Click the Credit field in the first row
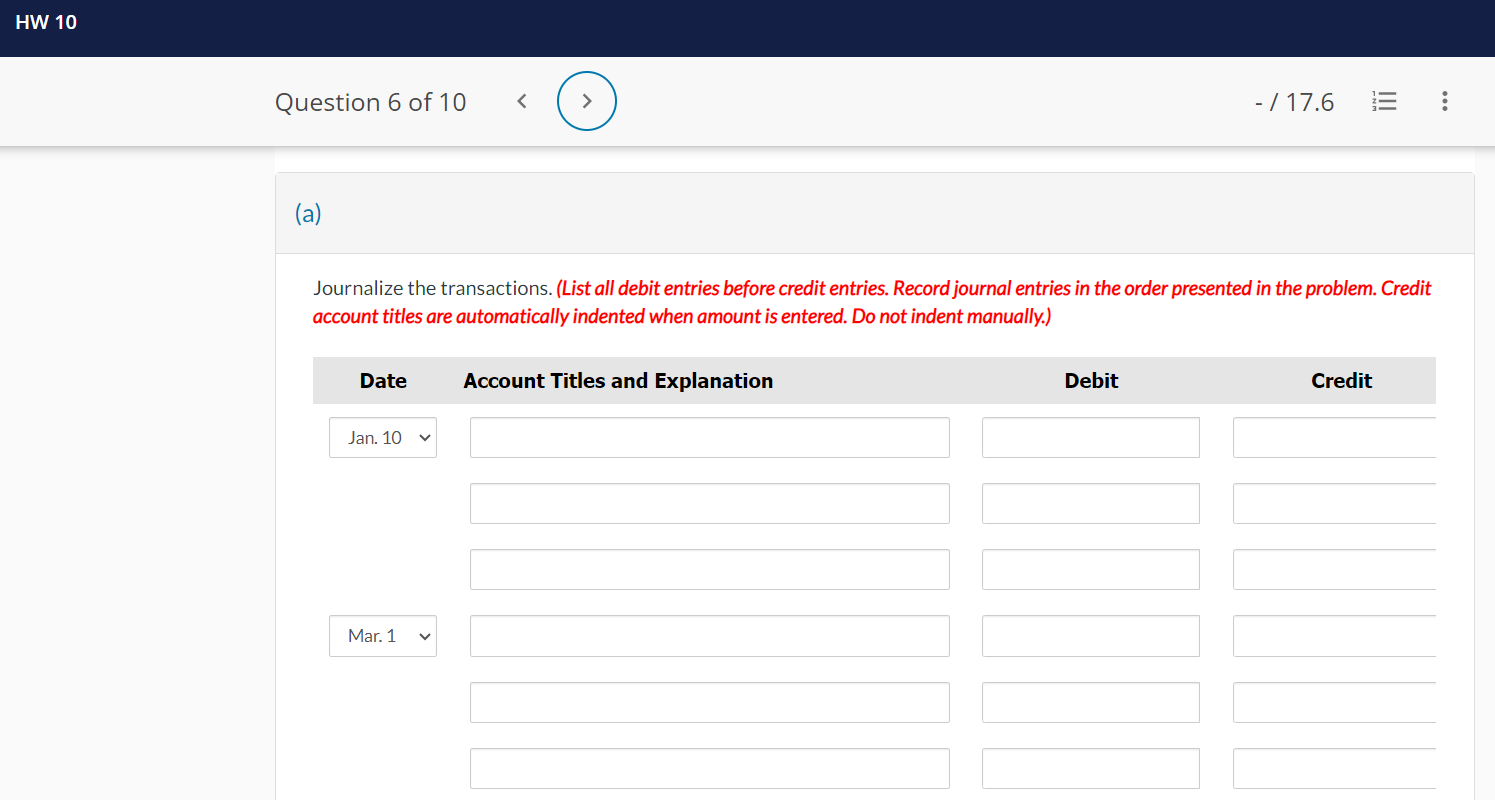Image resolution: width=1495 pixels, height=800 pixels. pyautogui.click(x=1340, y=437)
